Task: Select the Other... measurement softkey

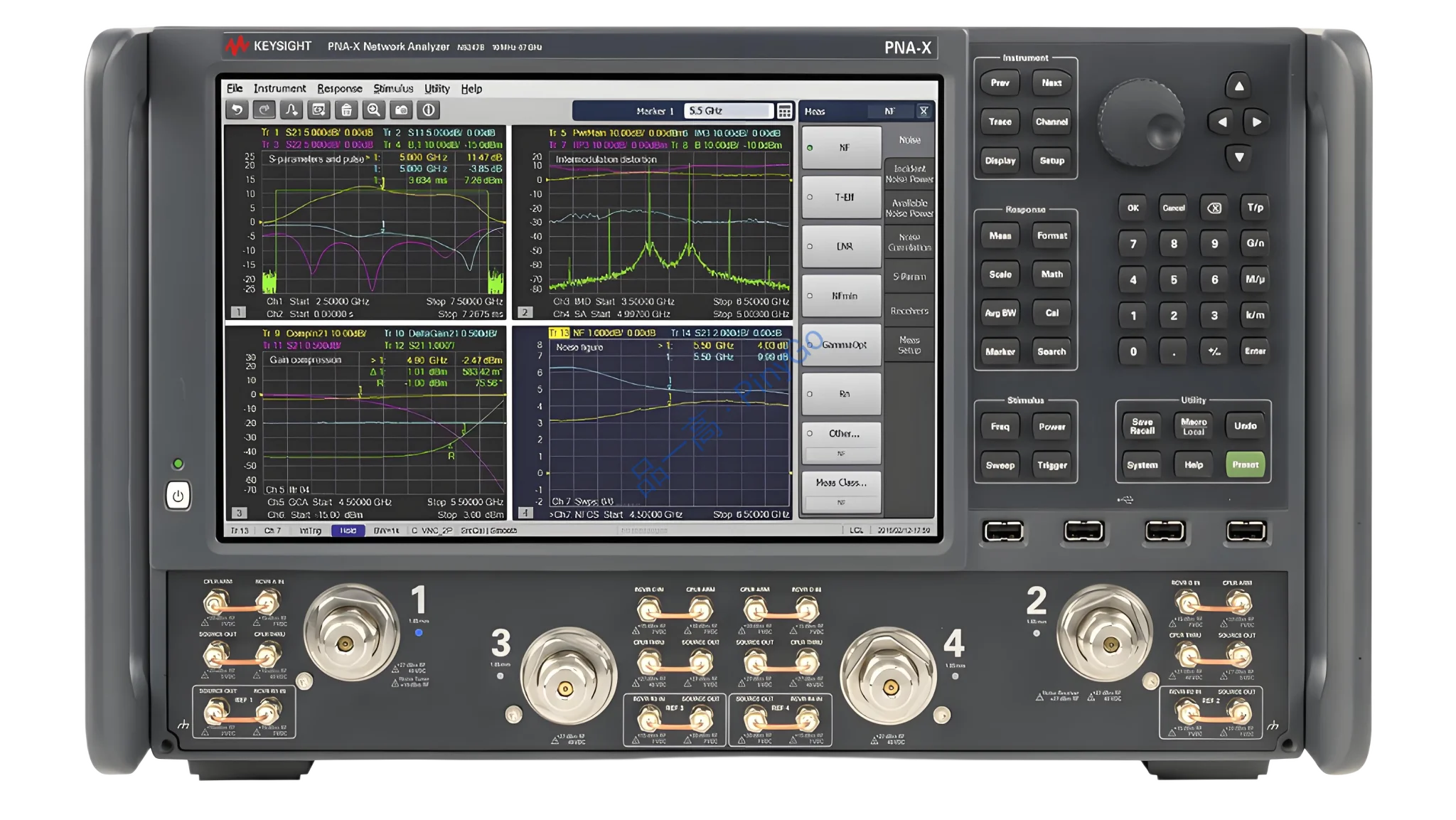Action: click(x=842, y=442)
